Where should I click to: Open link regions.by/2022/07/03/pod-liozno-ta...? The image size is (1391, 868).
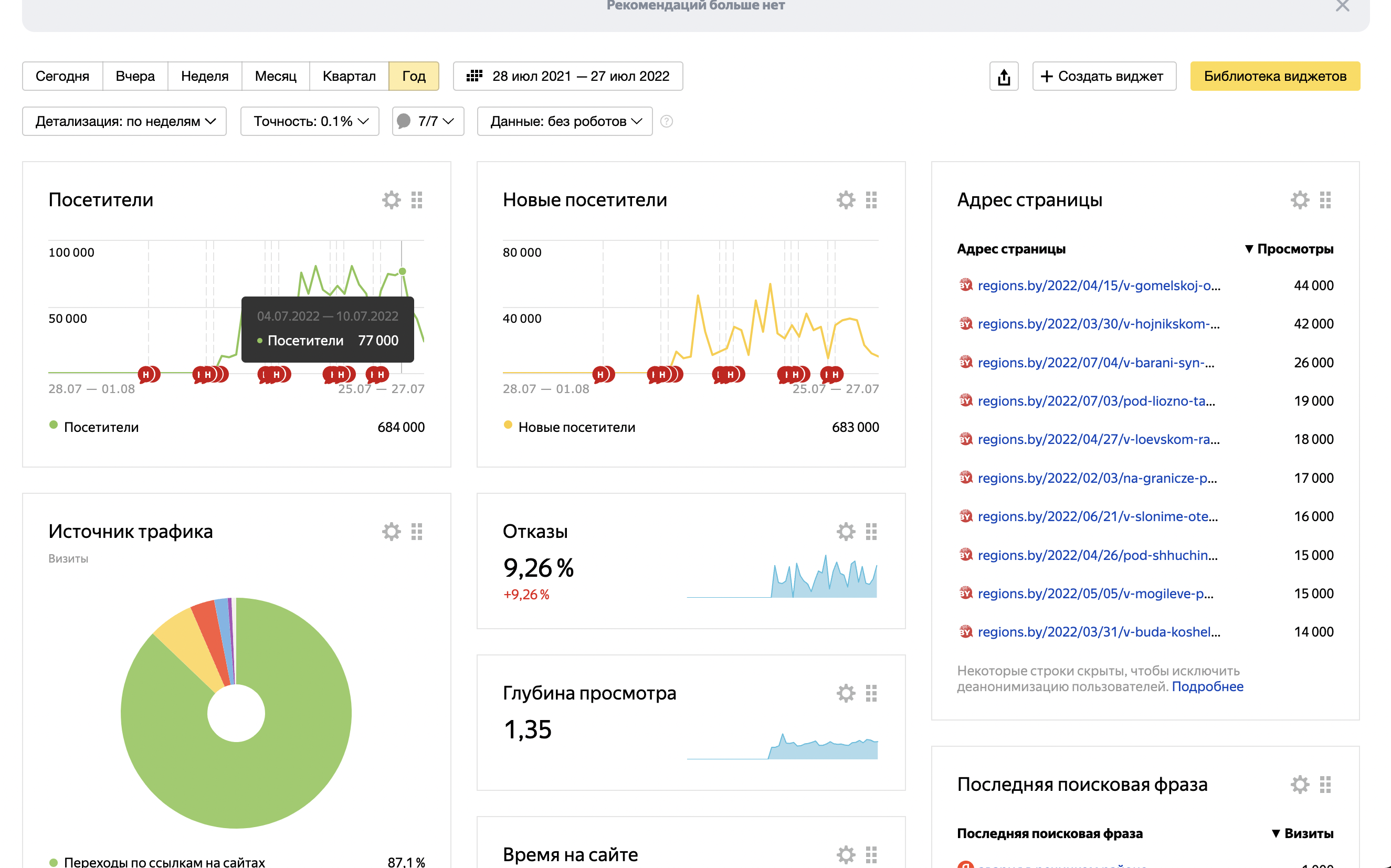click(x=1096, y=401)
